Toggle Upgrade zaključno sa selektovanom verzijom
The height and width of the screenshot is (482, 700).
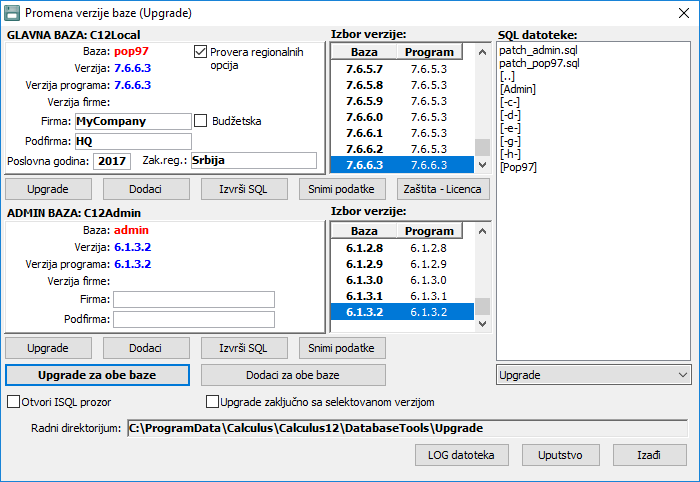coord(212,402)
